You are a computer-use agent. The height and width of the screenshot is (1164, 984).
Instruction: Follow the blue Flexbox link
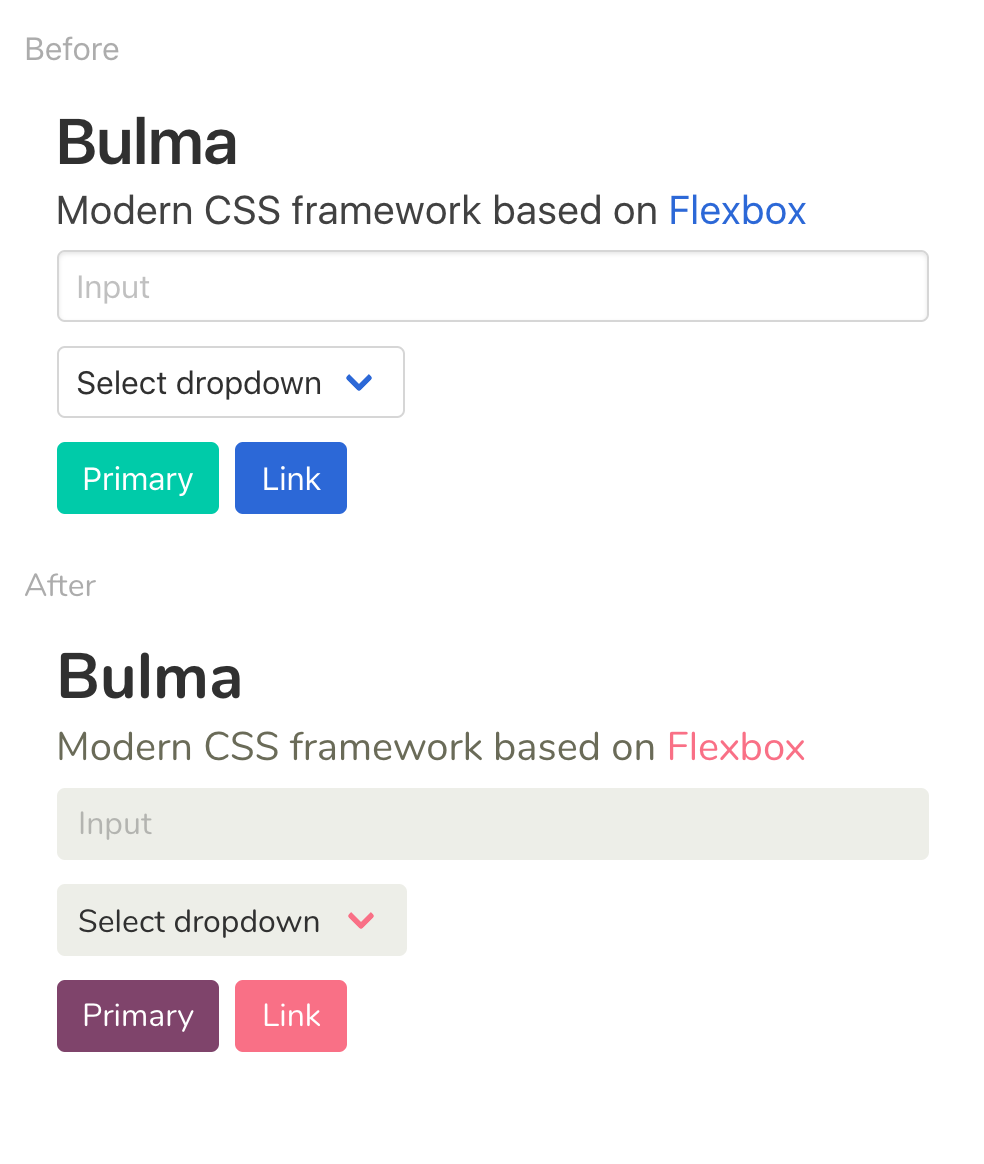click(737, 211)
